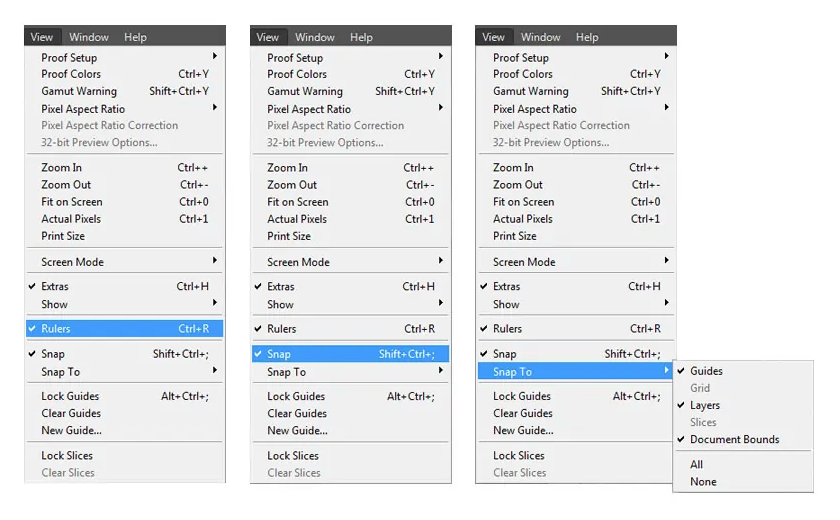
Task: Expand the highlighted Snap To submenu entry
Action: pos(512,372)
